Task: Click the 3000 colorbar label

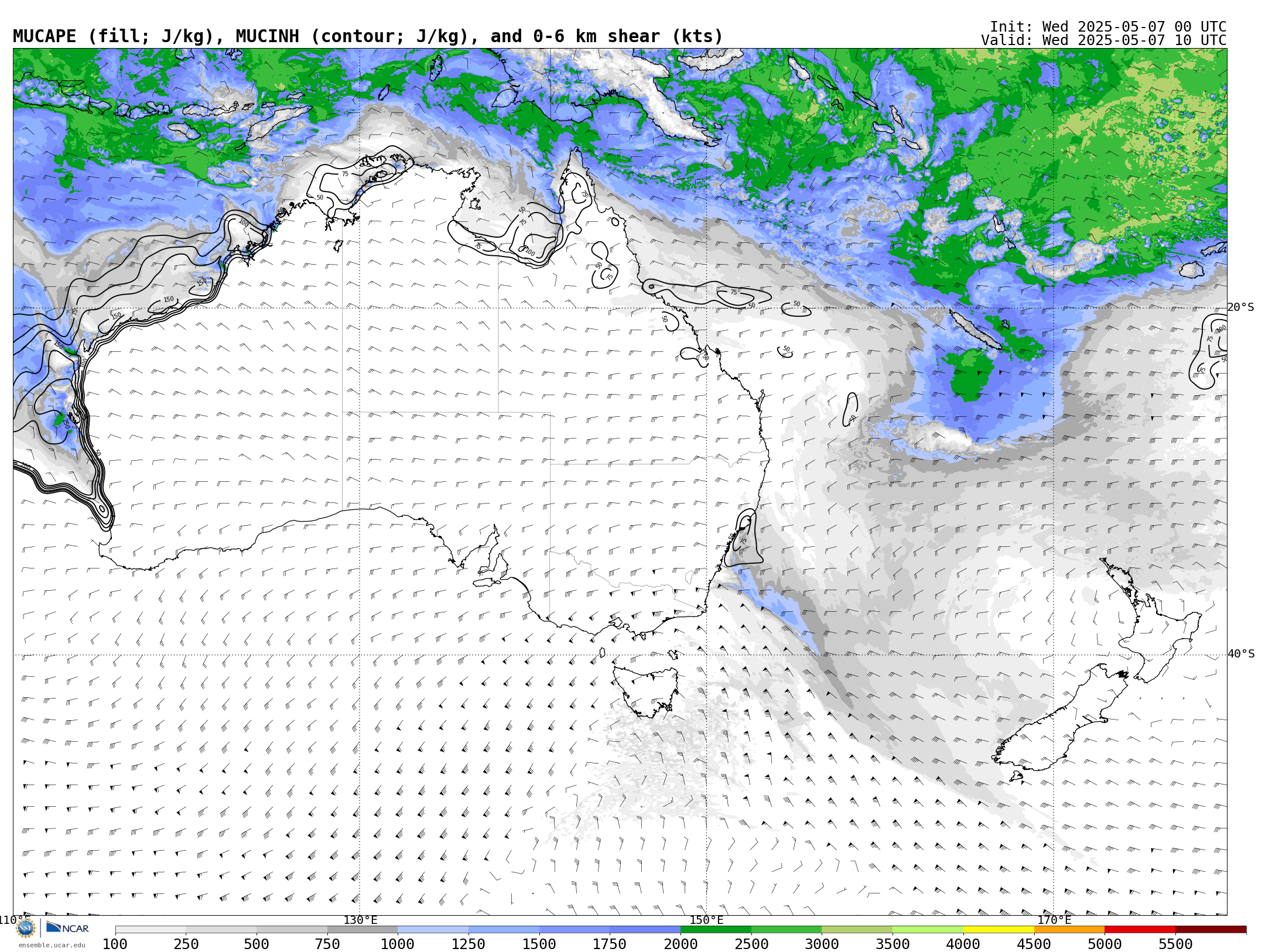Action: click(x=822, y=944)
